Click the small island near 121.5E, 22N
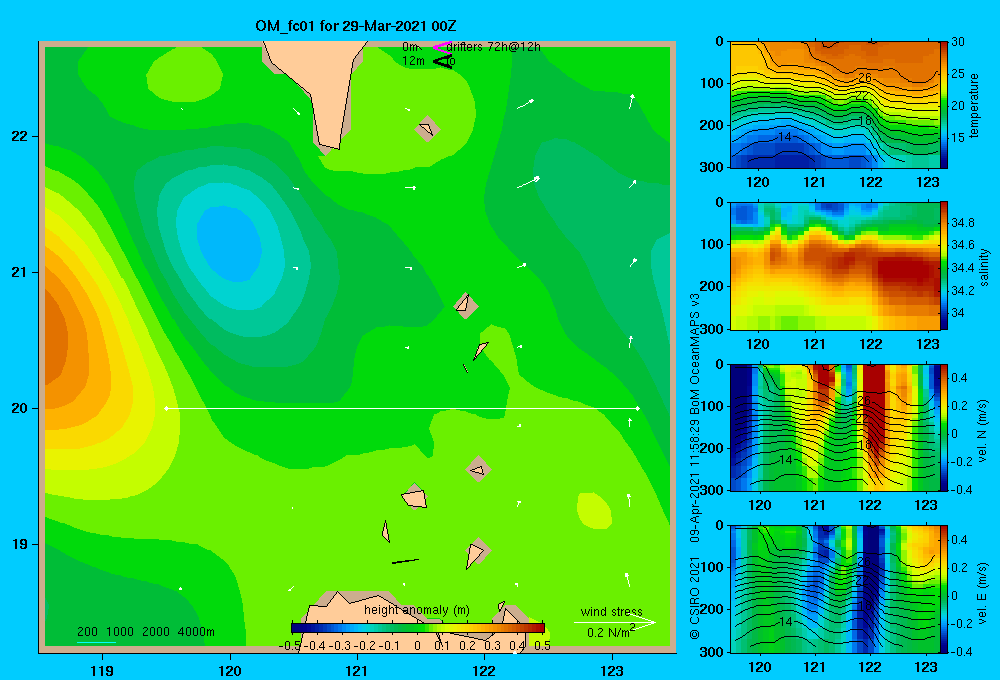 point(427,129)
